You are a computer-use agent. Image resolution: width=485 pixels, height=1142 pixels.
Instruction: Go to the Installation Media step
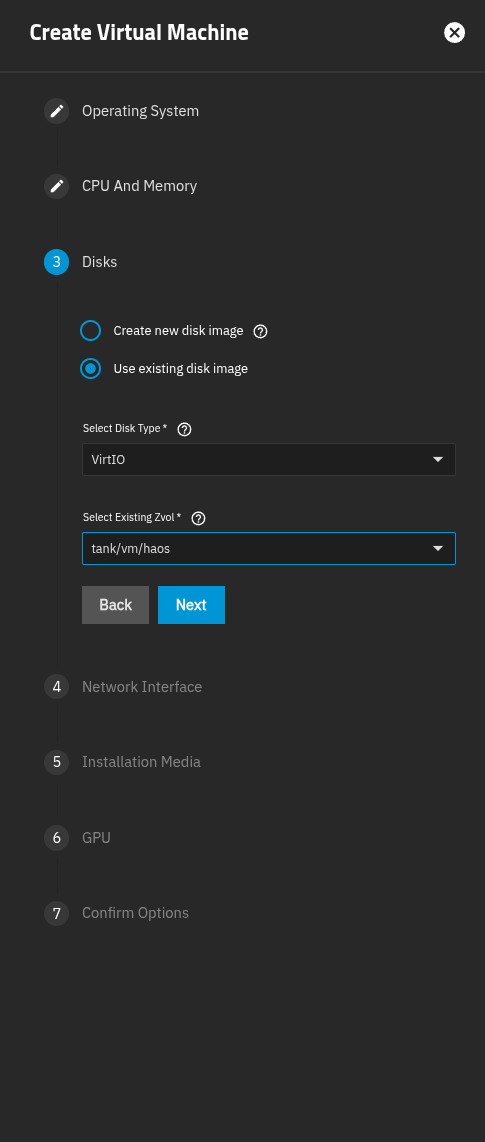[141, 762]
